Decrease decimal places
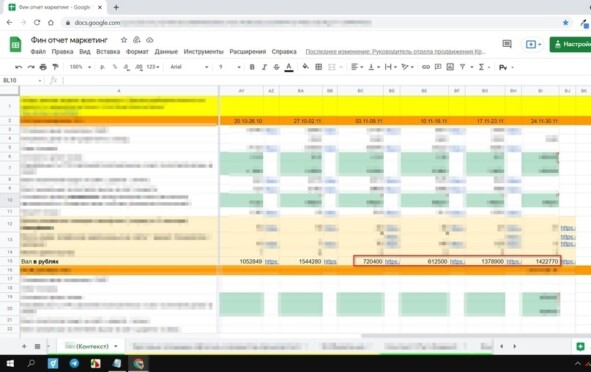 (x=127, y=67)
